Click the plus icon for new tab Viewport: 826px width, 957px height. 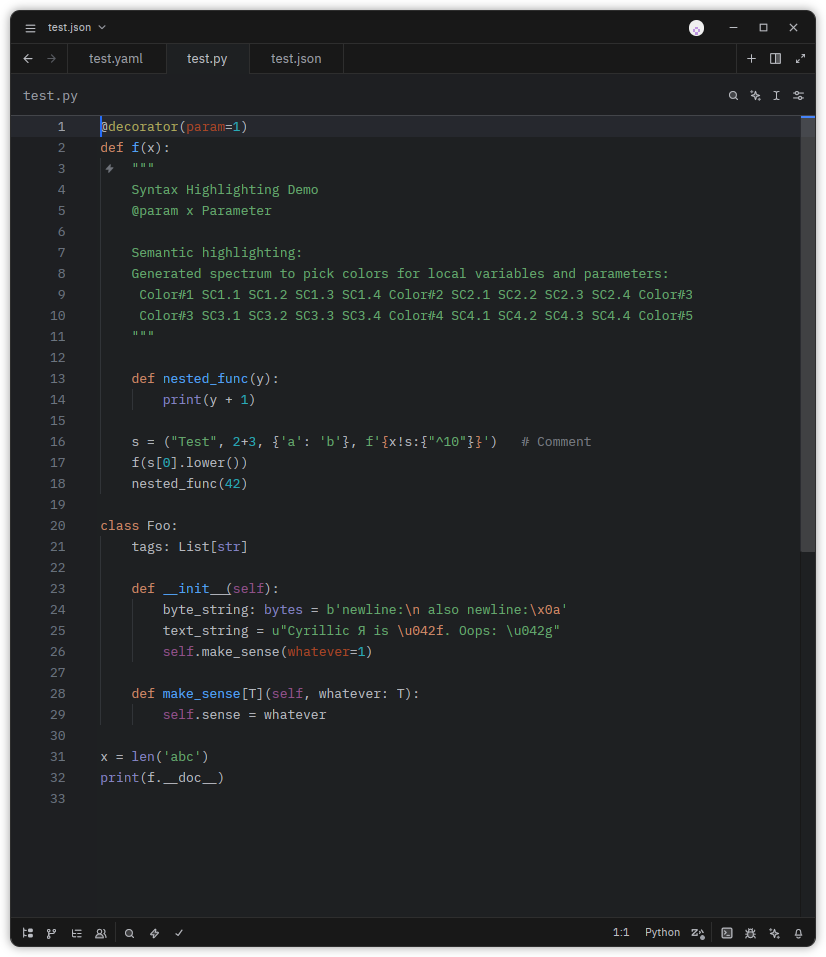751,59
